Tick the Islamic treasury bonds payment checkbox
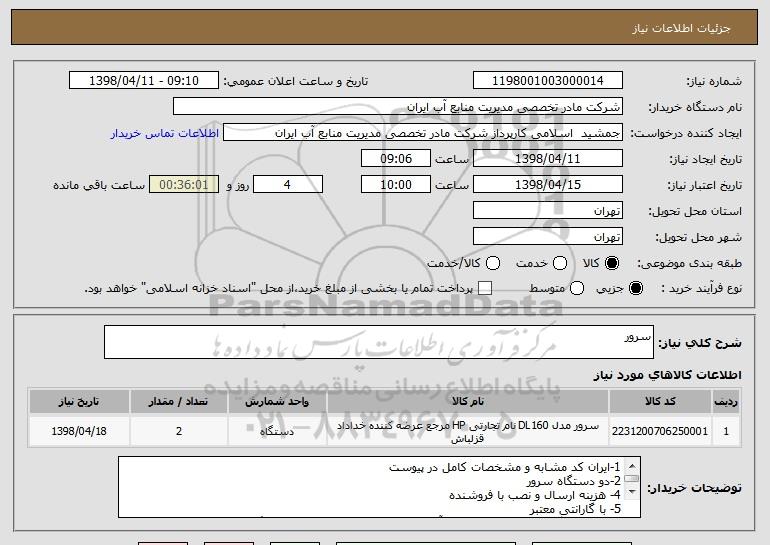The height and width of the screenshot is (545, 770). 485,288
